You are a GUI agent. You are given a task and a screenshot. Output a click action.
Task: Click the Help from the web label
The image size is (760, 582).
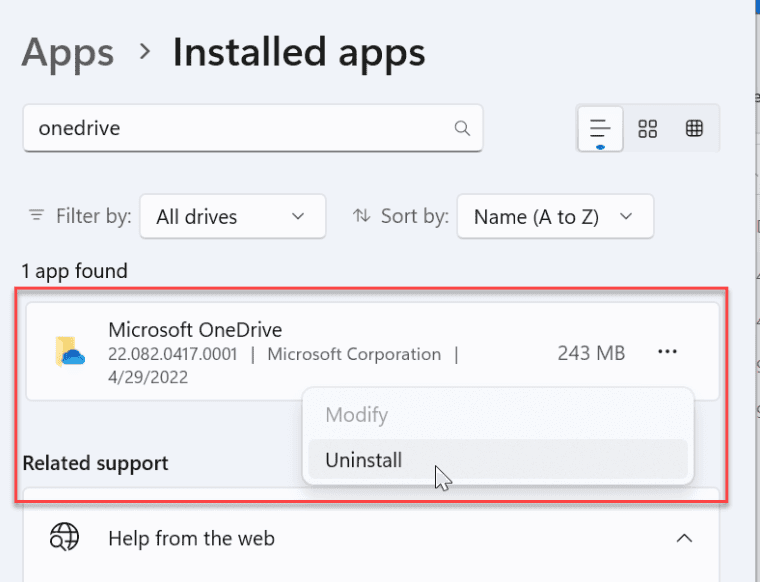[x=191, y=538]
